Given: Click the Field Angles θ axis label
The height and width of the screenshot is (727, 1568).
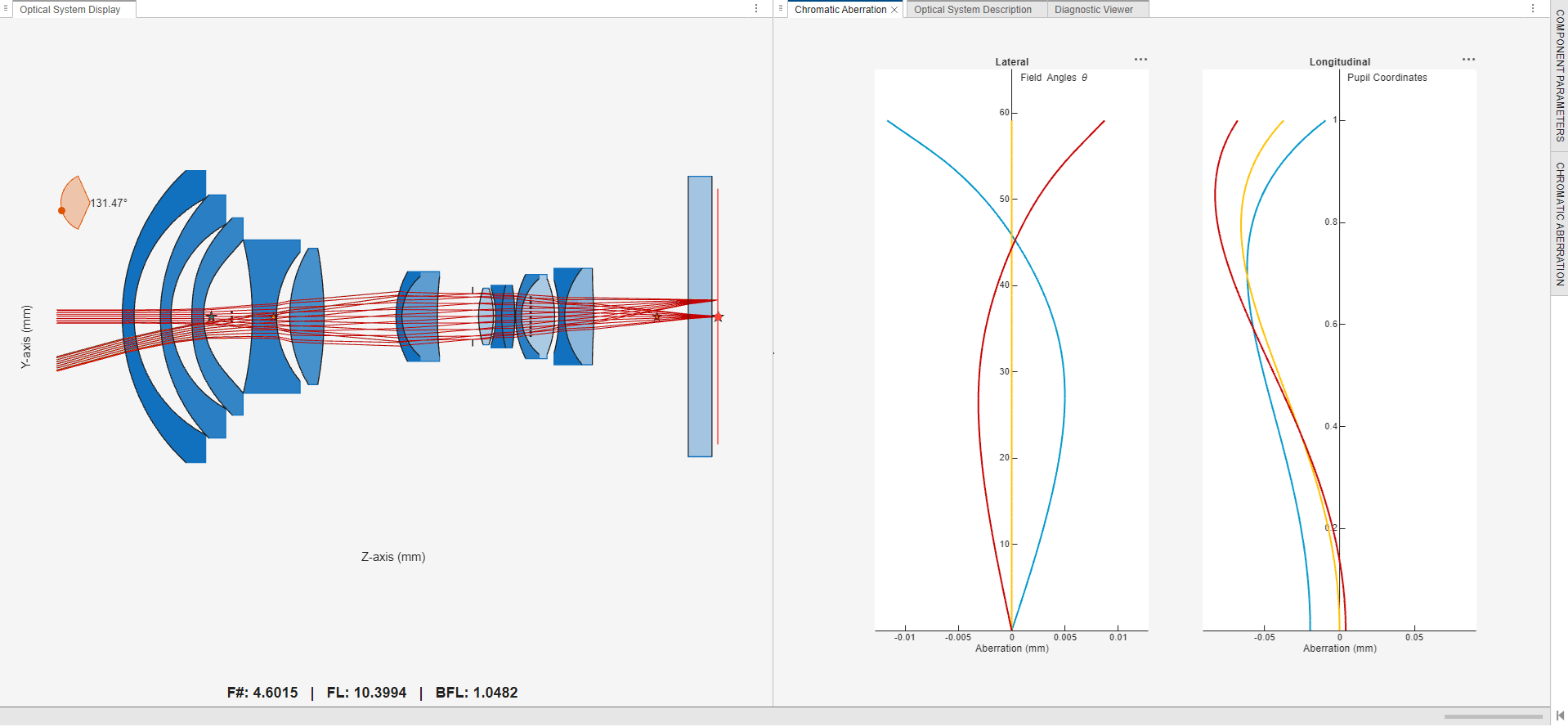Looking at the screenshot, I should pyautogui.click(x=1054, y=78).
